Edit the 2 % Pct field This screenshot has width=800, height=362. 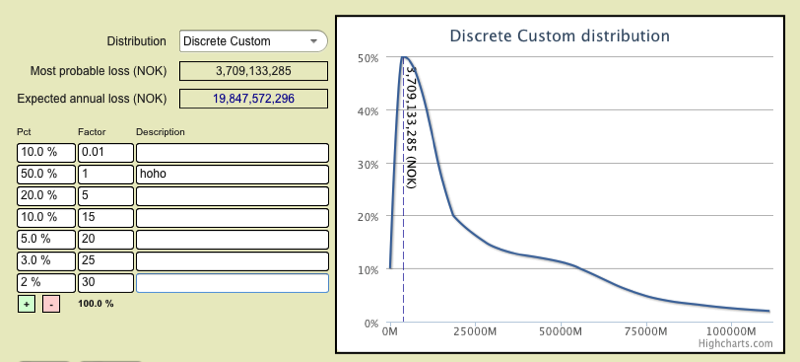(46, 283)
